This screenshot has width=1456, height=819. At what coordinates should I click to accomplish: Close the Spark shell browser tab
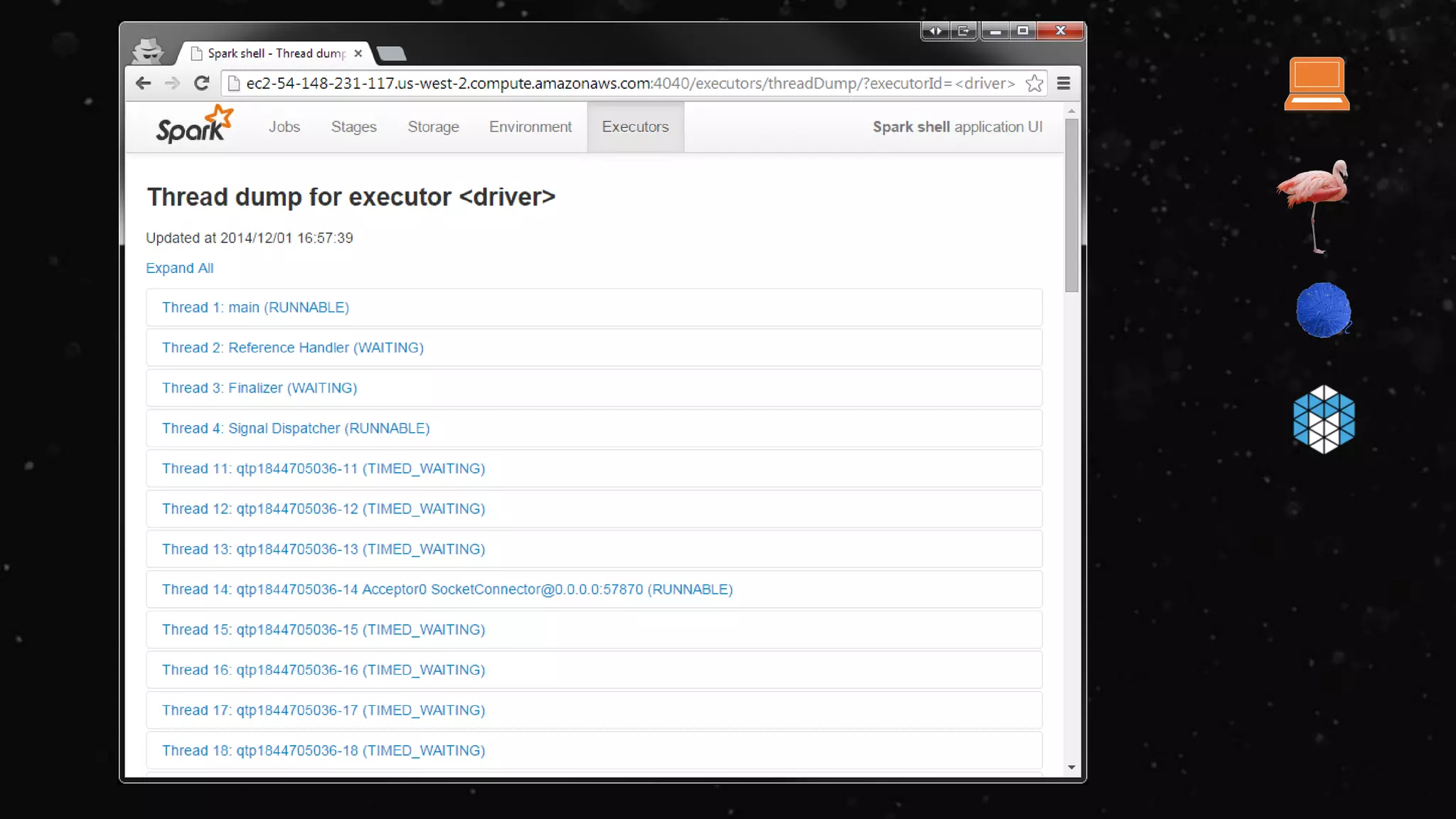(358, 53)
